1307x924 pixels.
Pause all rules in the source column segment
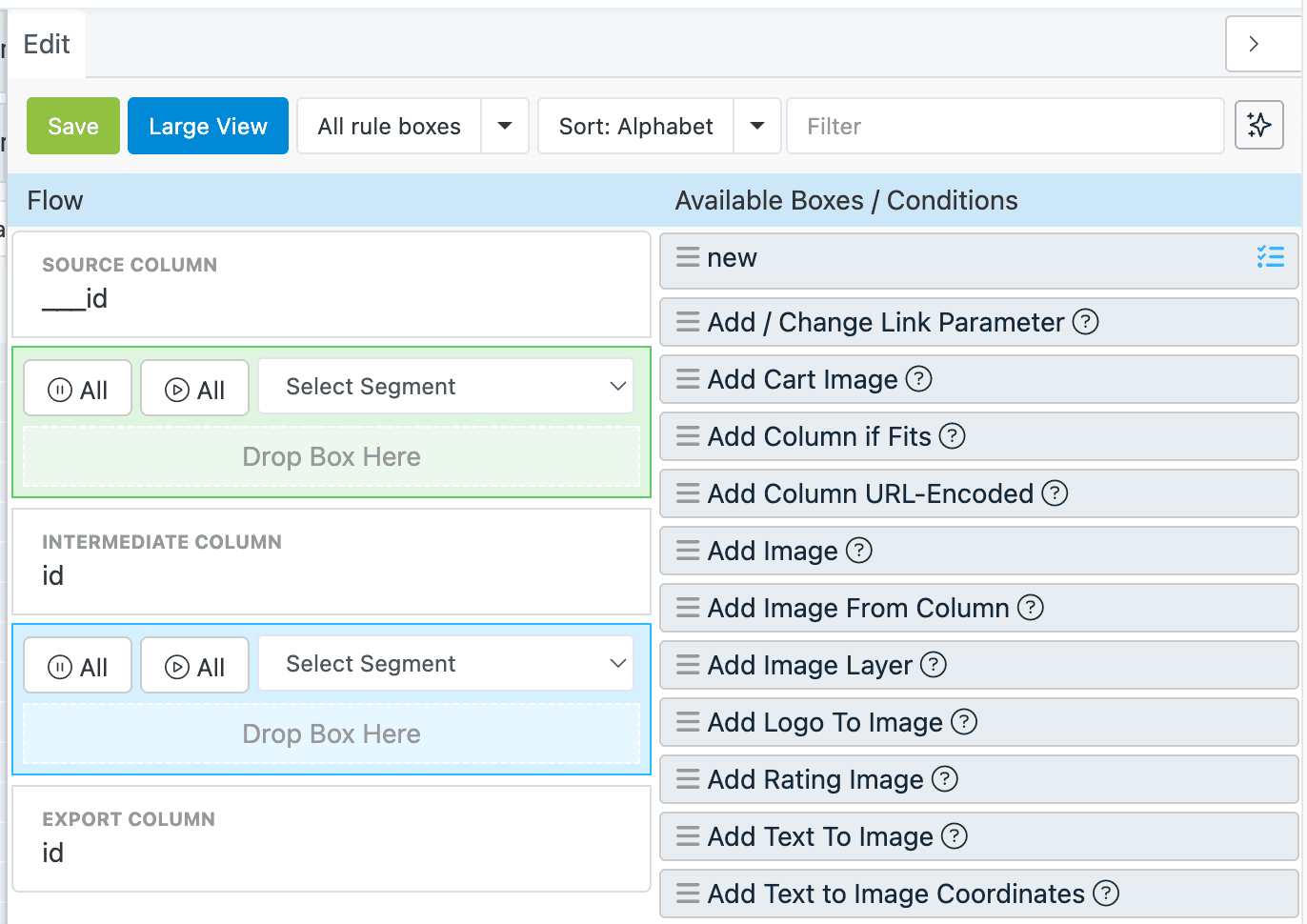click(78, 389)
